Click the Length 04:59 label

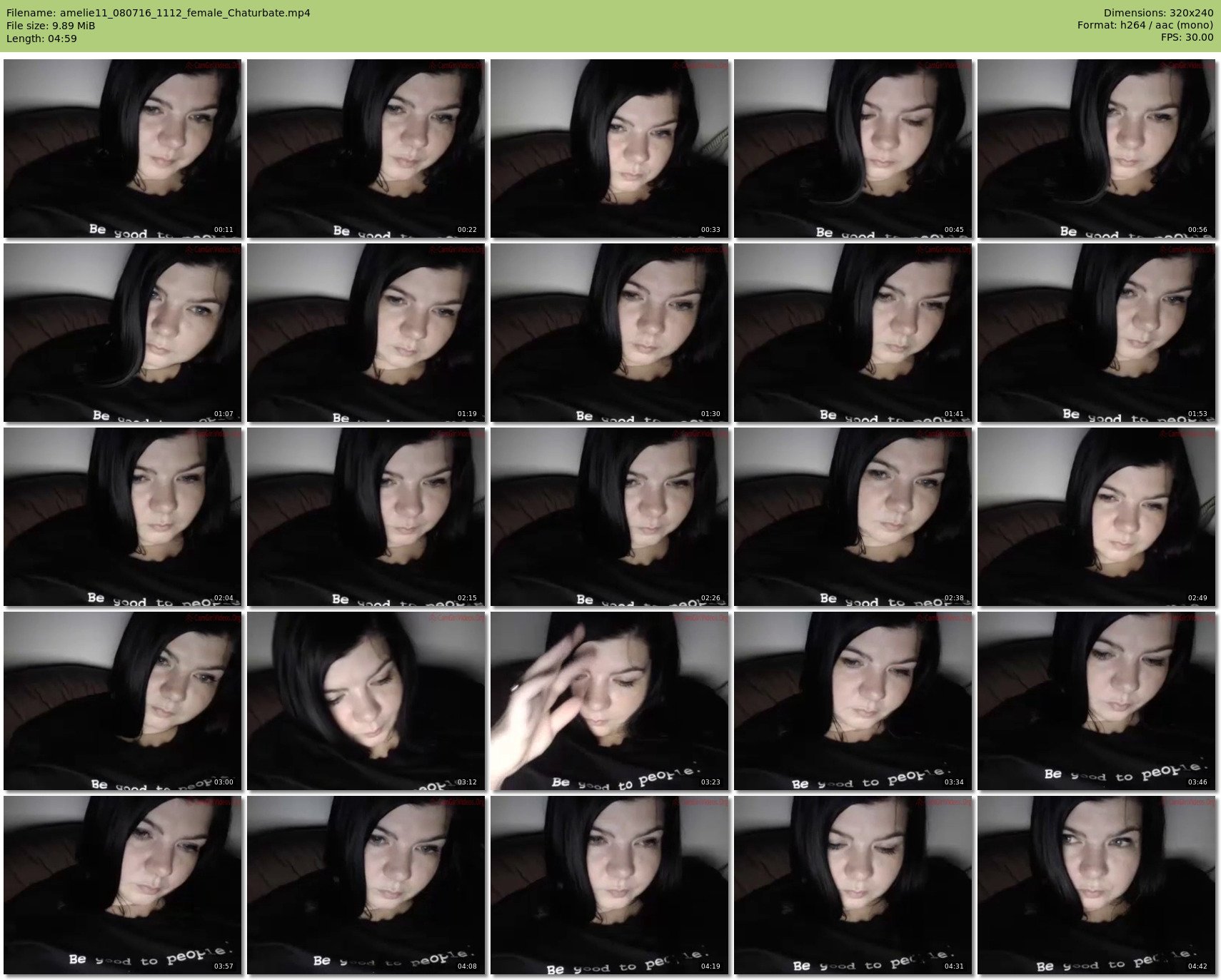(x=41, y=39)
